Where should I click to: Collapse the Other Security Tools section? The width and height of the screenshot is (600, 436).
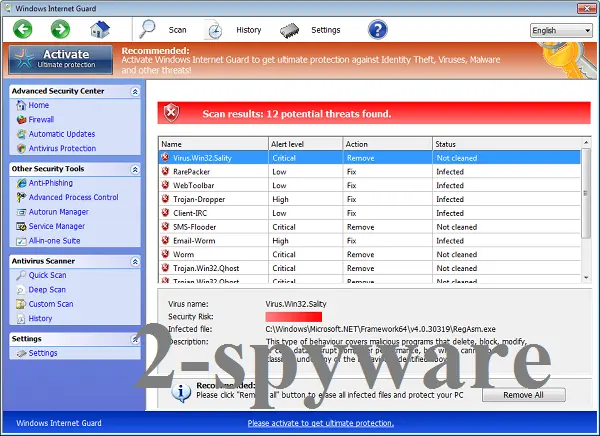pyautogui.click(x=135, y=169)
